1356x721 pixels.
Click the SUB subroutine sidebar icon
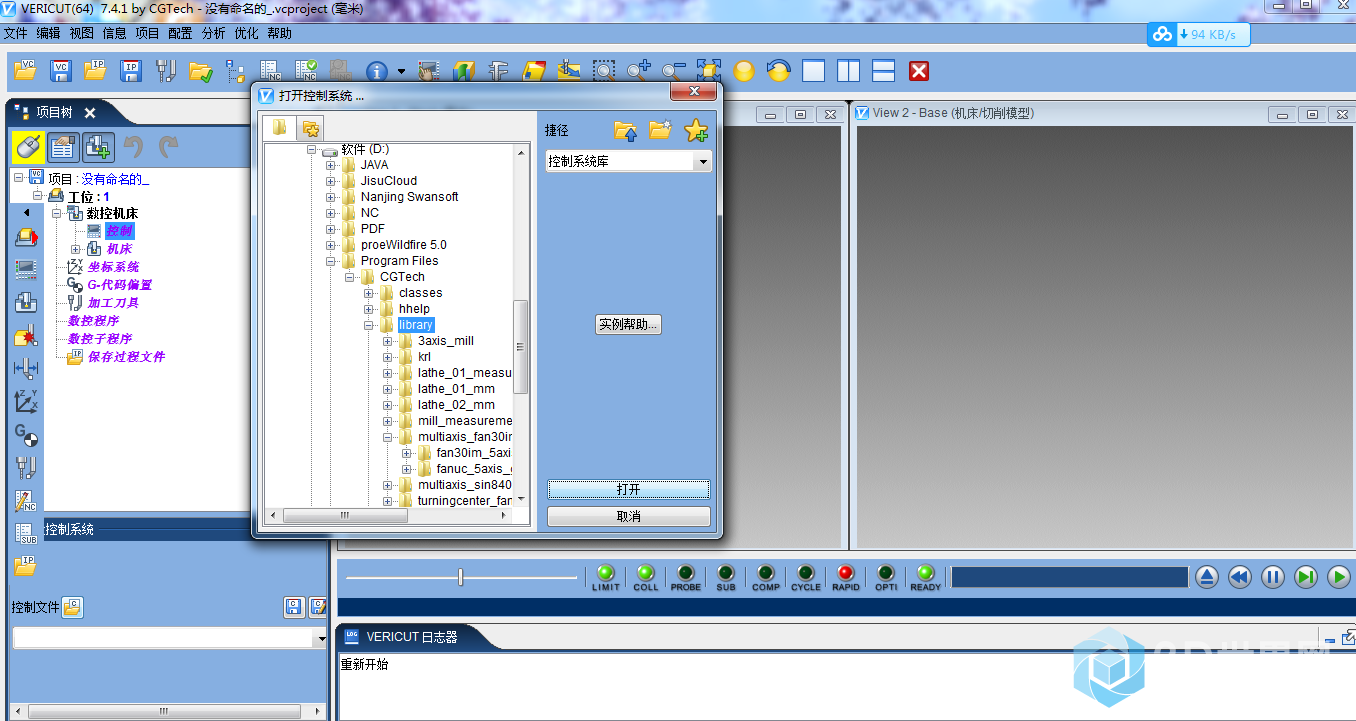[26, 534]
